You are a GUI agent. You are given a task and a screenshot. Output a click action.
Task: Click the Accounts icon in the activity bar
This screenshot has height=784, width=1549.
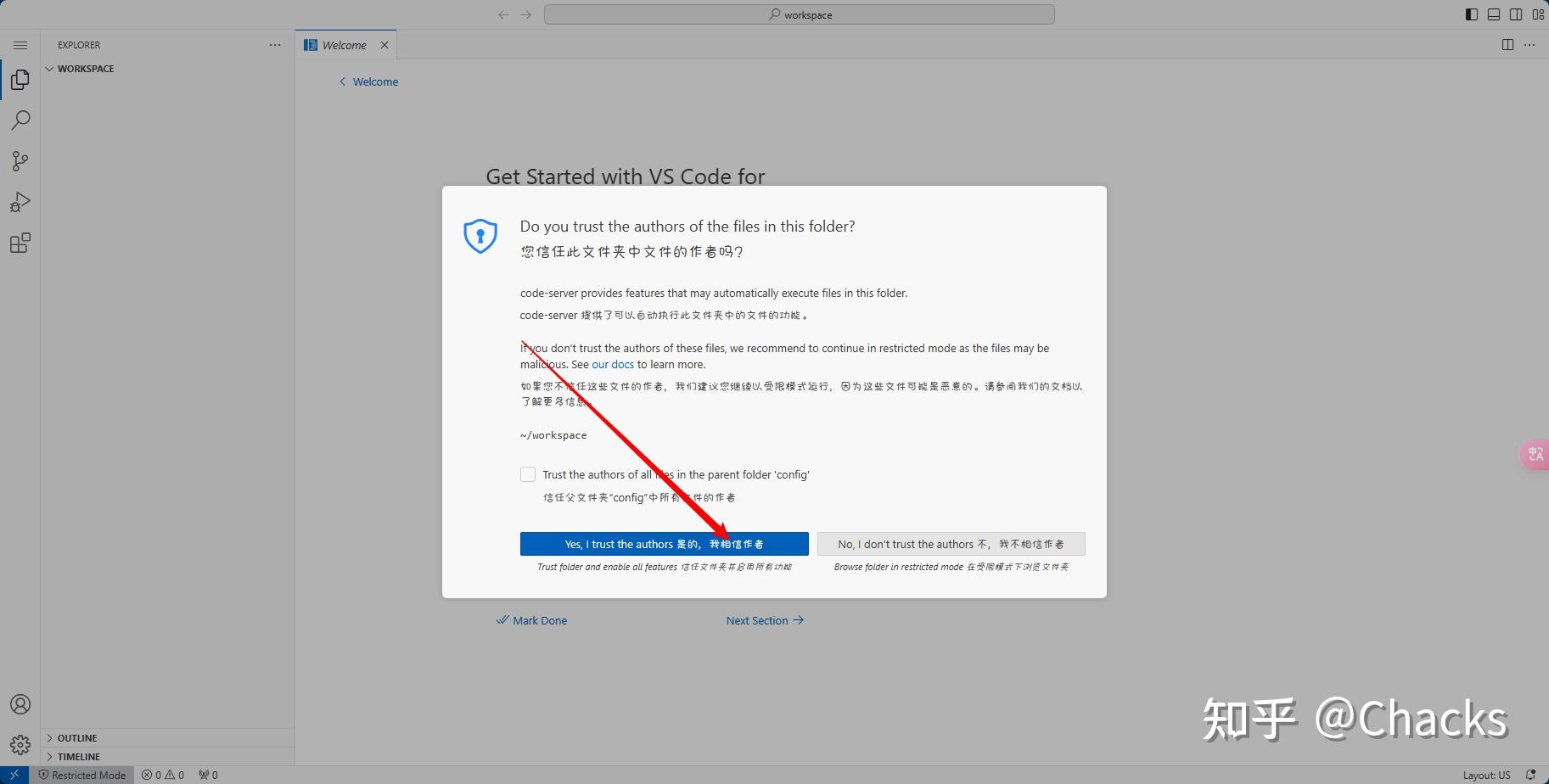[20, 703]
